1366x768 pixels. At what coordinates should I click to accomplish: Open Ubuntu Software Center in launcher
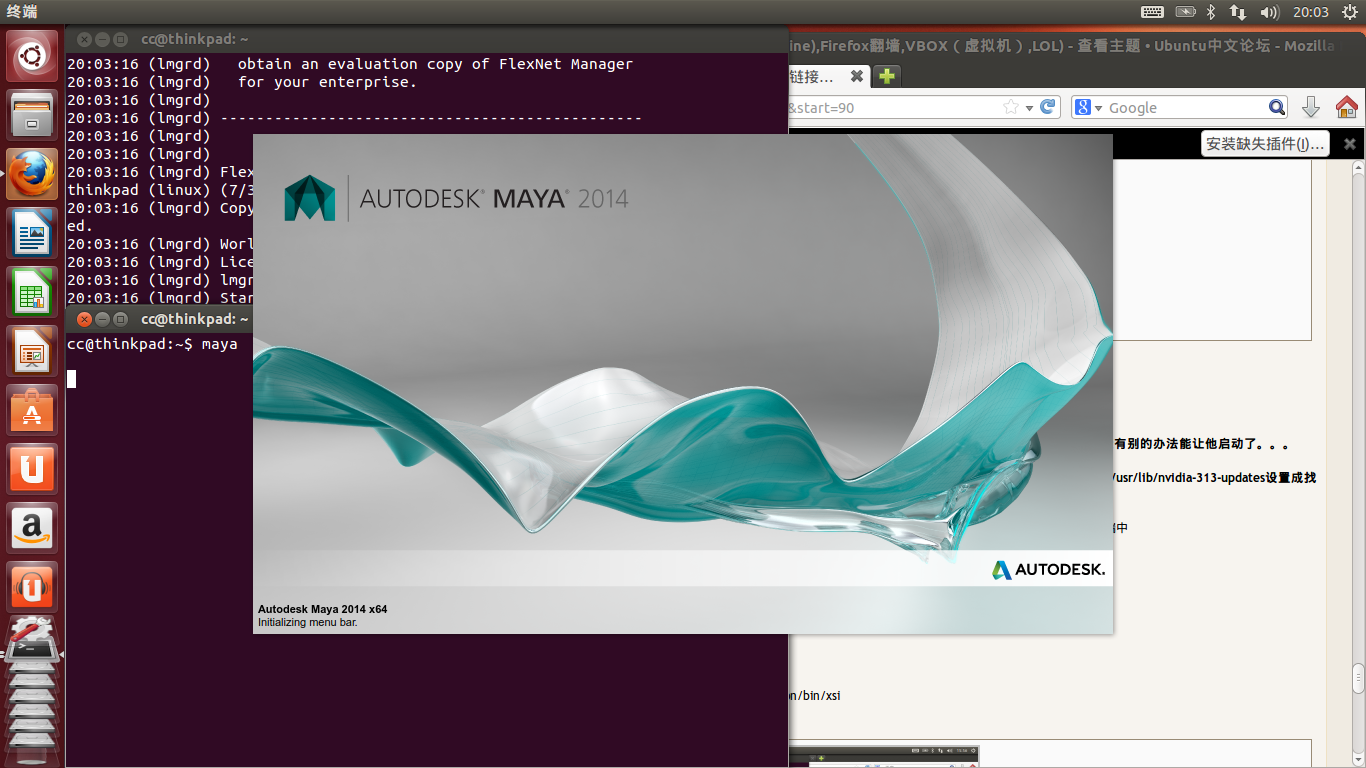[32, 409]
